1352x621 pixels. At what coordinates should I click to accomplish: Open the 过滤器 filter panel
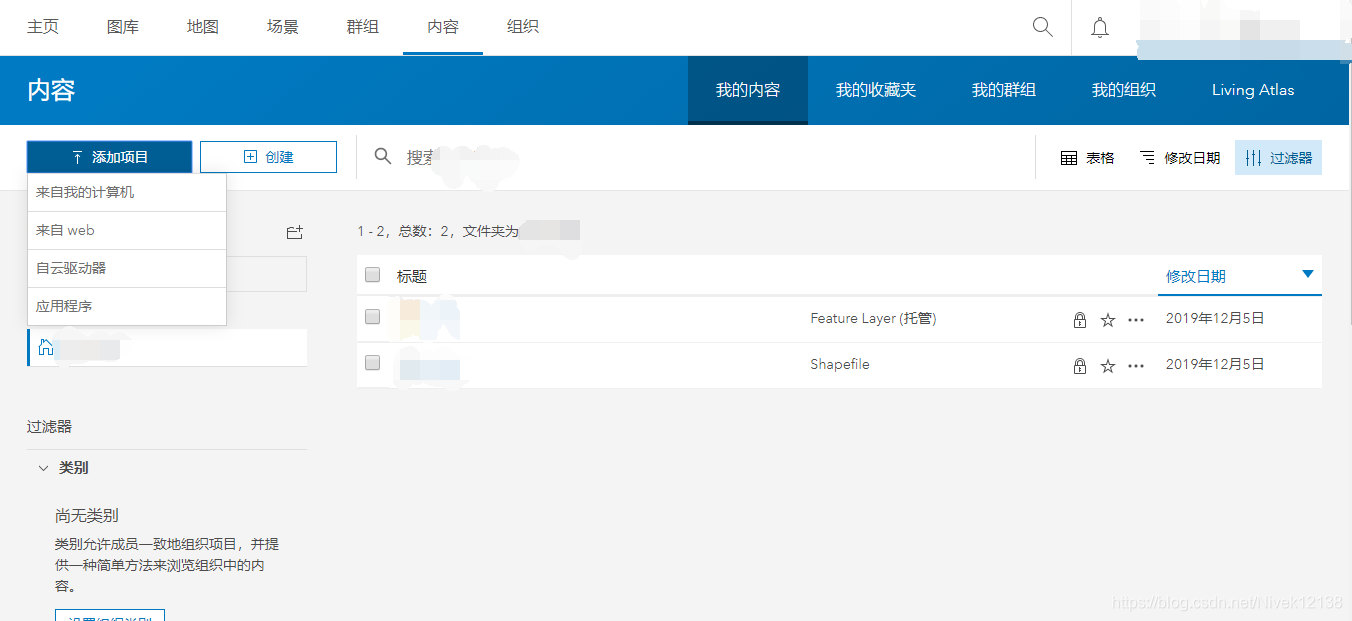(1278, 157)
